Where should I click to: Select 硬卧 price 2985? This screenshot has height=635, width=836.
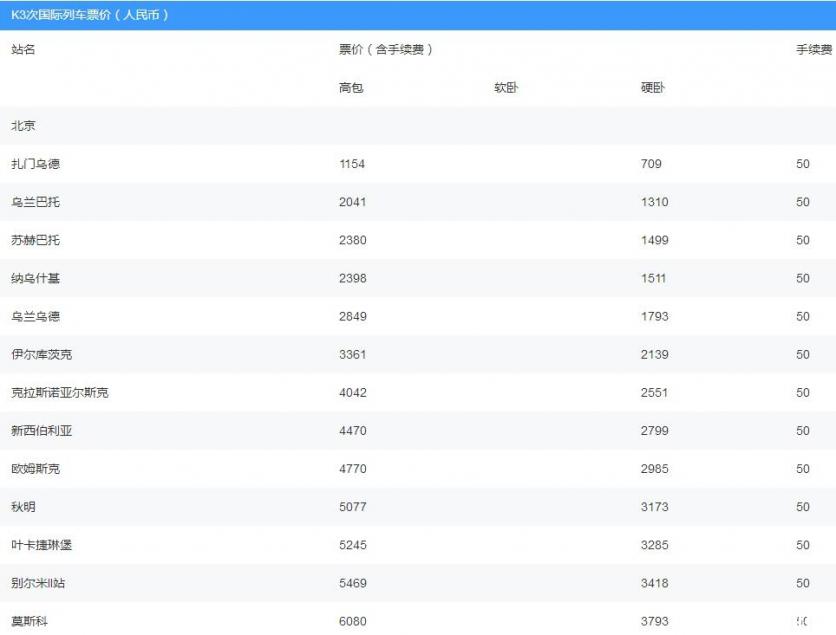tap(654, 469)
